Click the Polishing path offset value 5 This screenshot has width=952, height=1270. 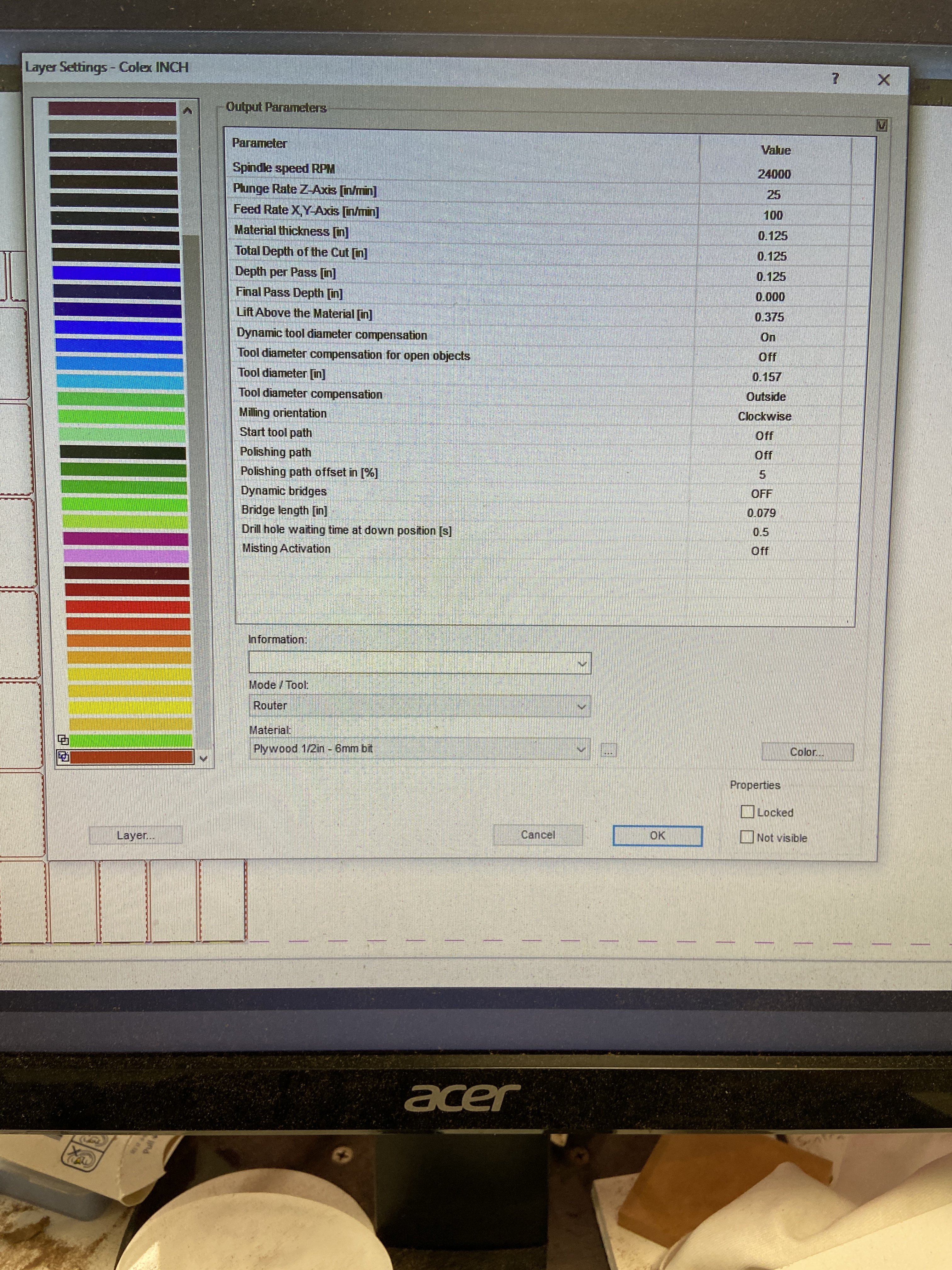coord(762,475)
